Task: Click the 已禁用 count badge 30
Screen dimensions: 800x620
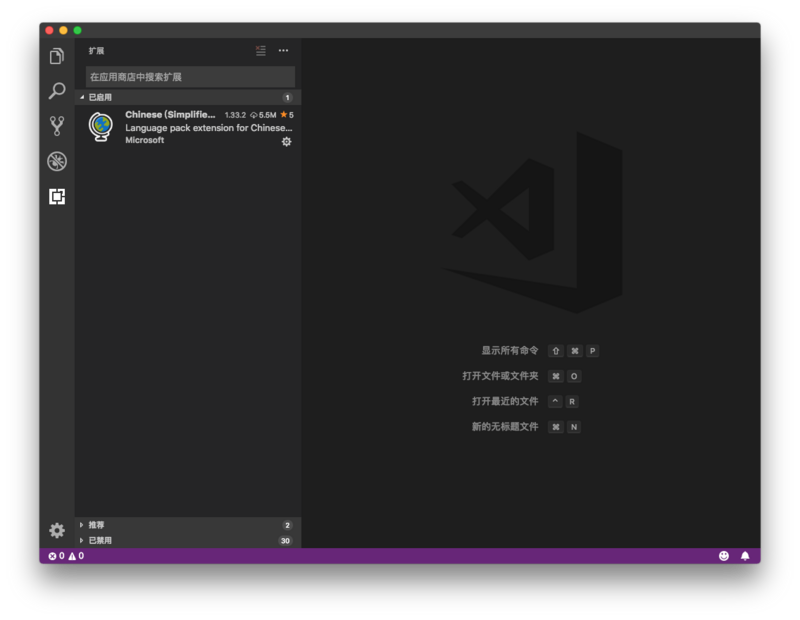Action: point(285,541)
